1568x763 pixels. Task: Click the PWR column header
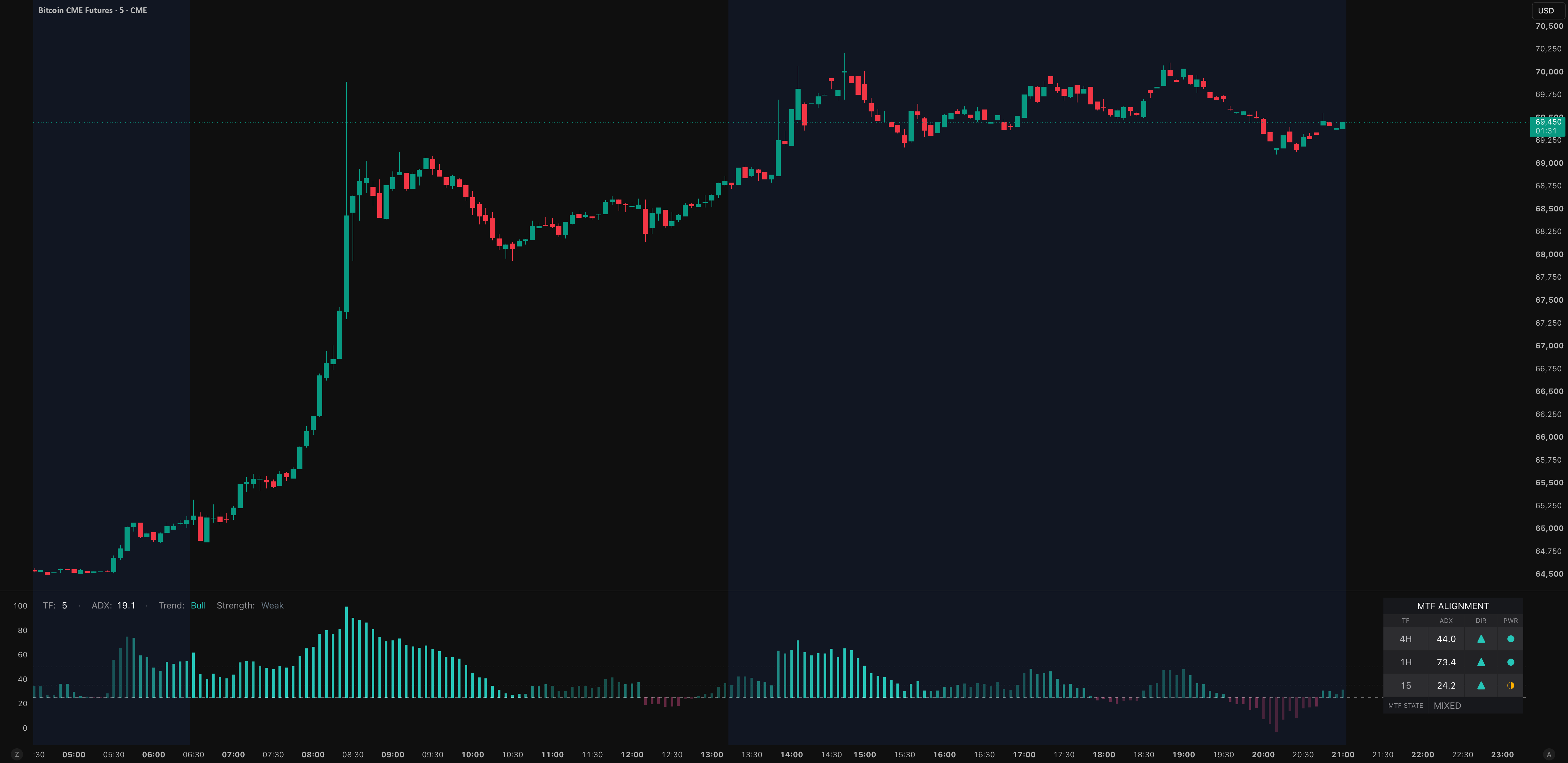point(1511,621)
